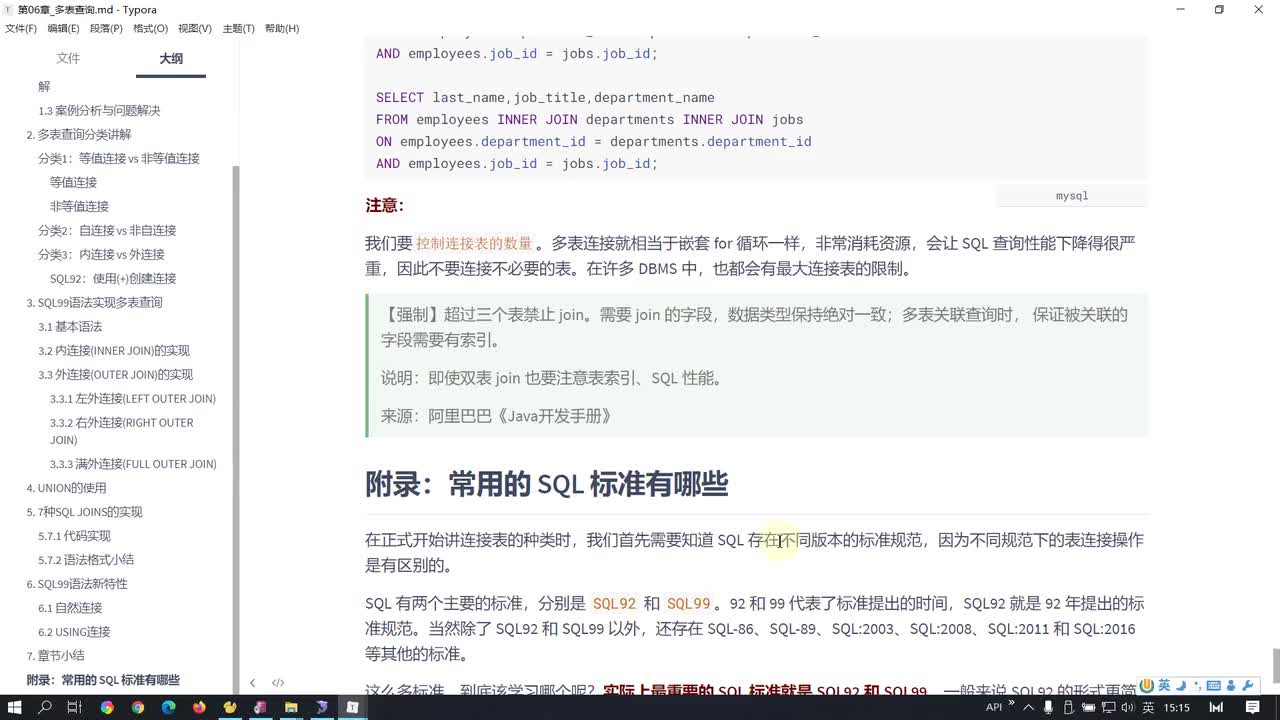Select the 大纲 outline tab
The height and width of the screenshot is (720, 1280).
tap(171, 59)
